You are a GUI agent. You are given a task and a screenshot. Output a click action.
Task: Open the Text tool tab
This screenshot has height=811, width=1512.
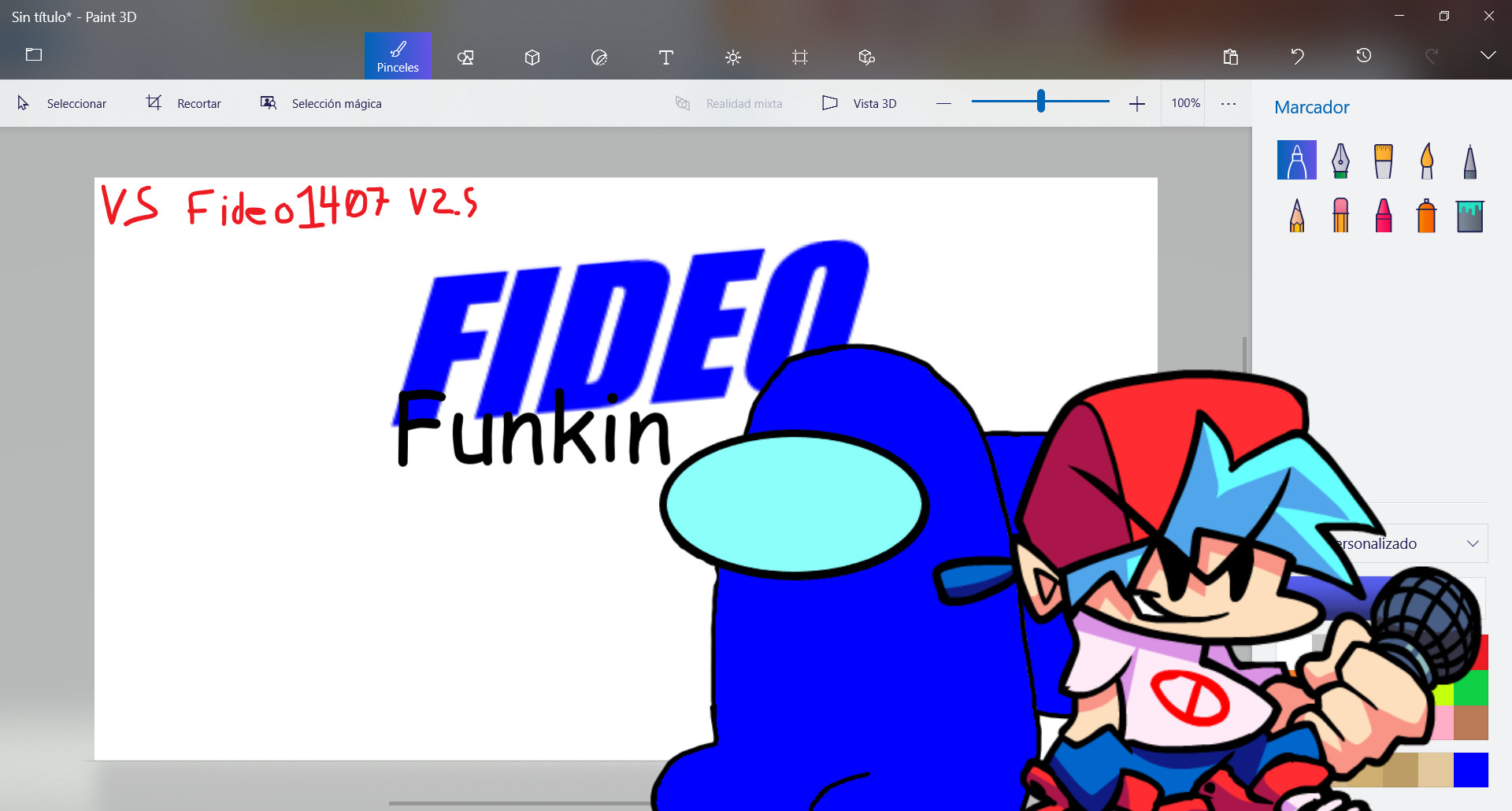666,57
